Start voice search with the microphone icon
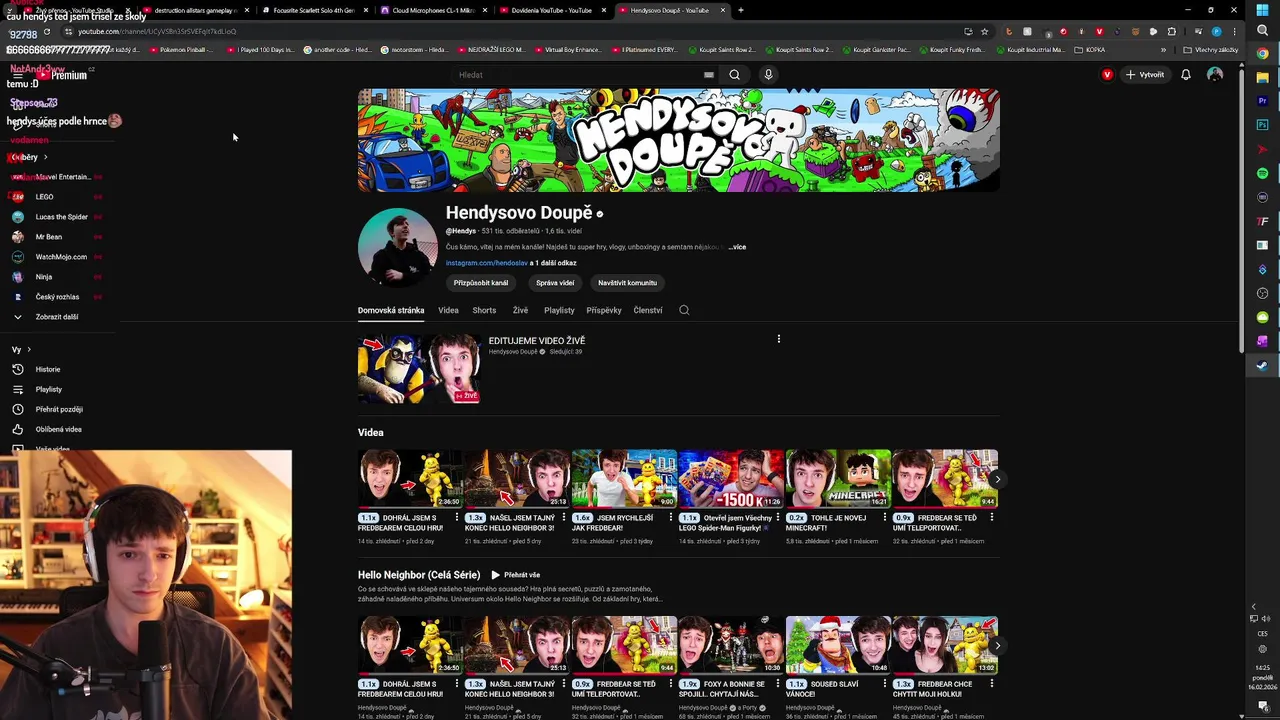 [x=768, y=75]
